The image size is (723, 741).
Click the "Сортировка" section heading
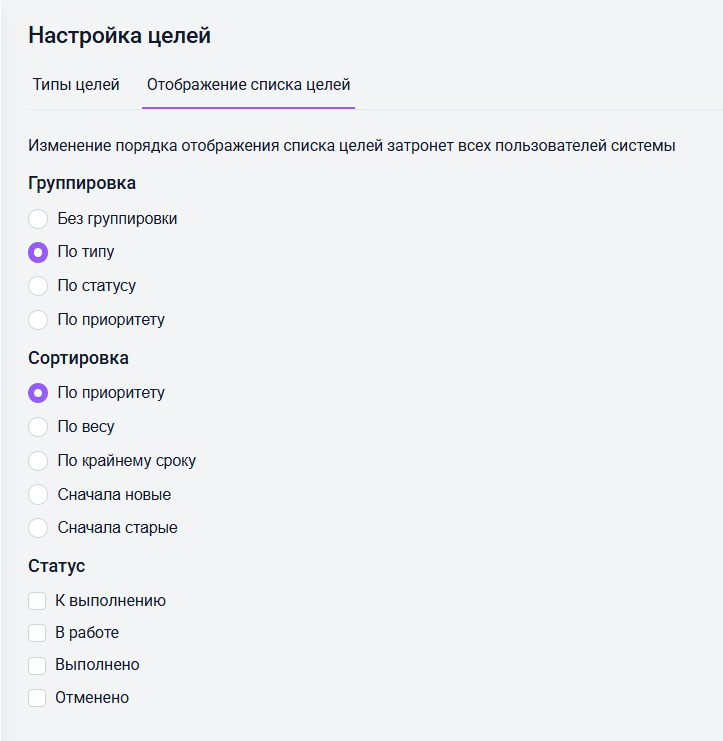pos(78,358)
